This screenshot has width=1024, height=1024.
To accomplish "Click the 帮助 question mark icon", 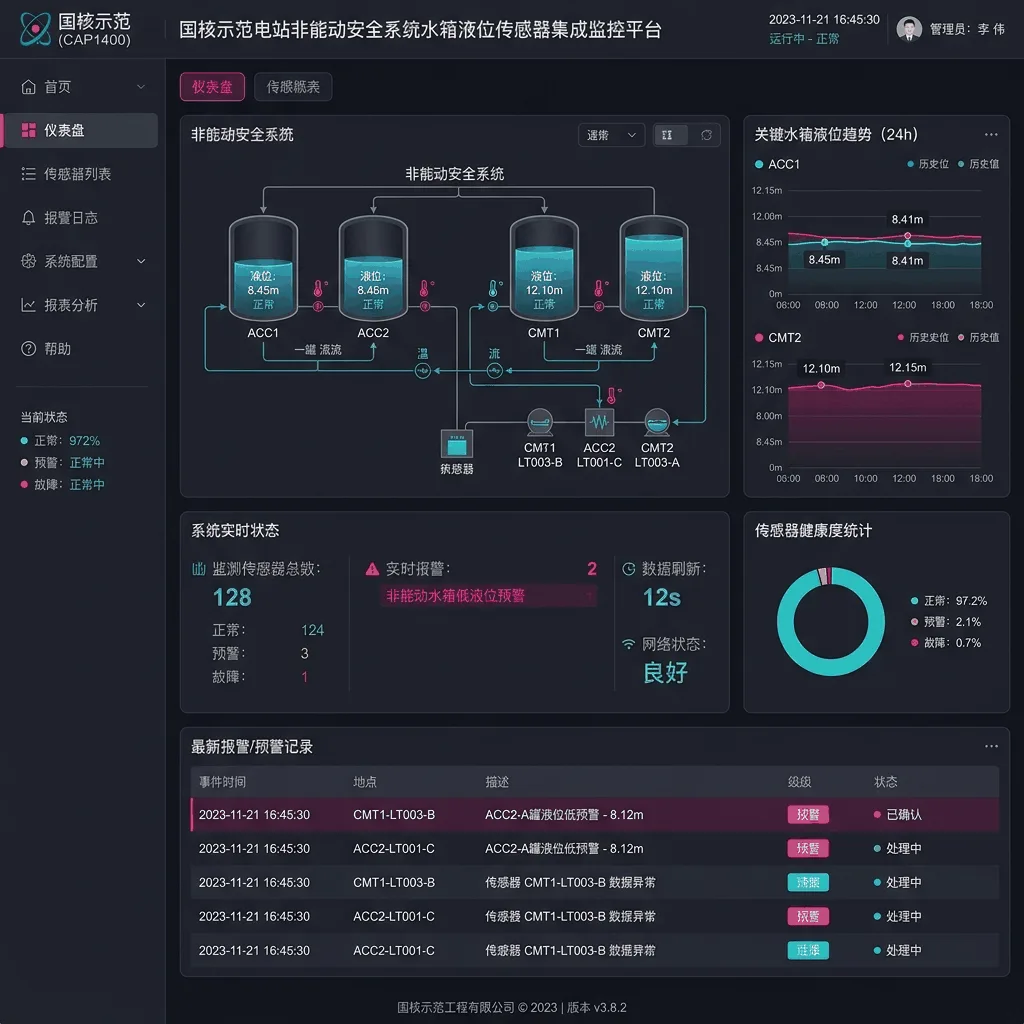I will 28,349.
